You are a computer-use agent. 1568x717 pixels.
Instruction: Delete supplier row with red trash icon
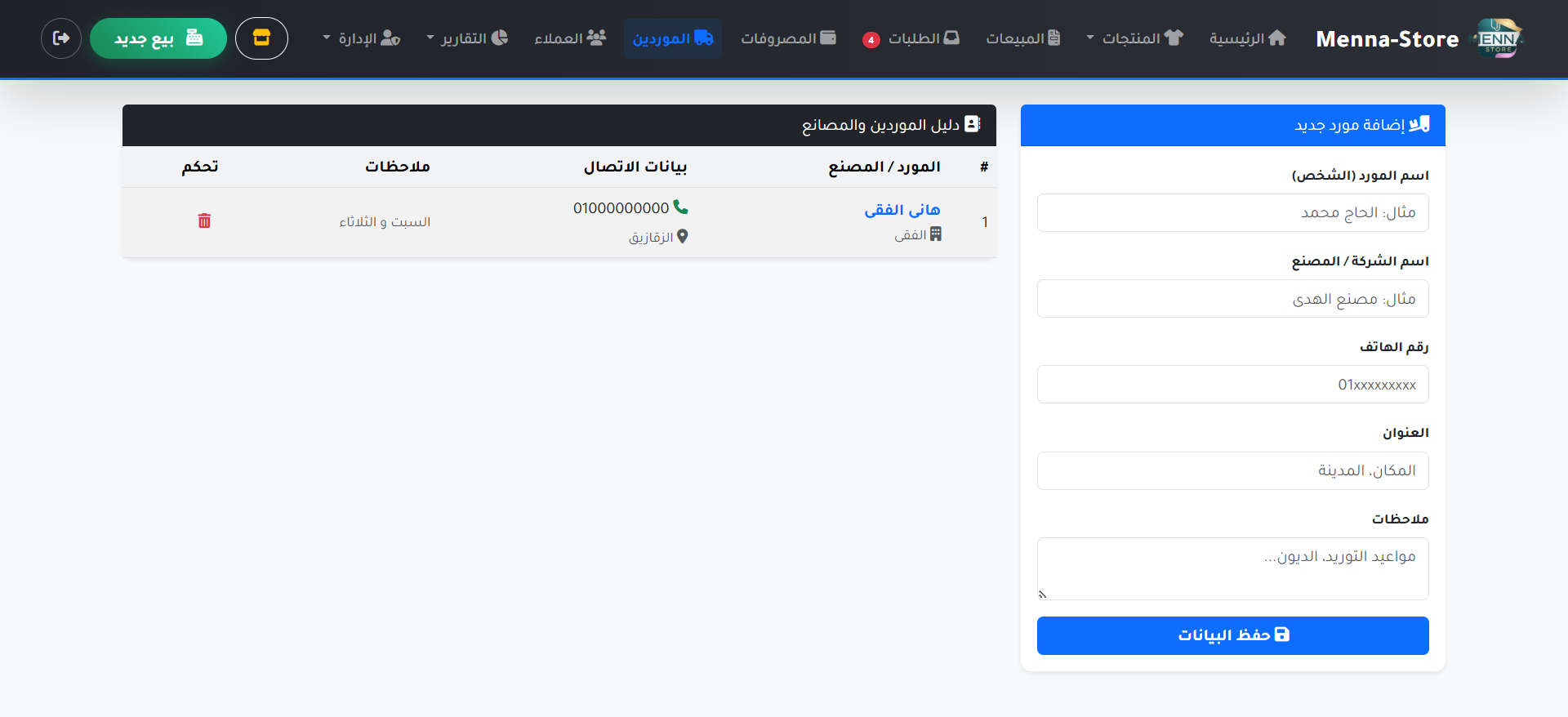pyautogui.click(x=204, y=221)
